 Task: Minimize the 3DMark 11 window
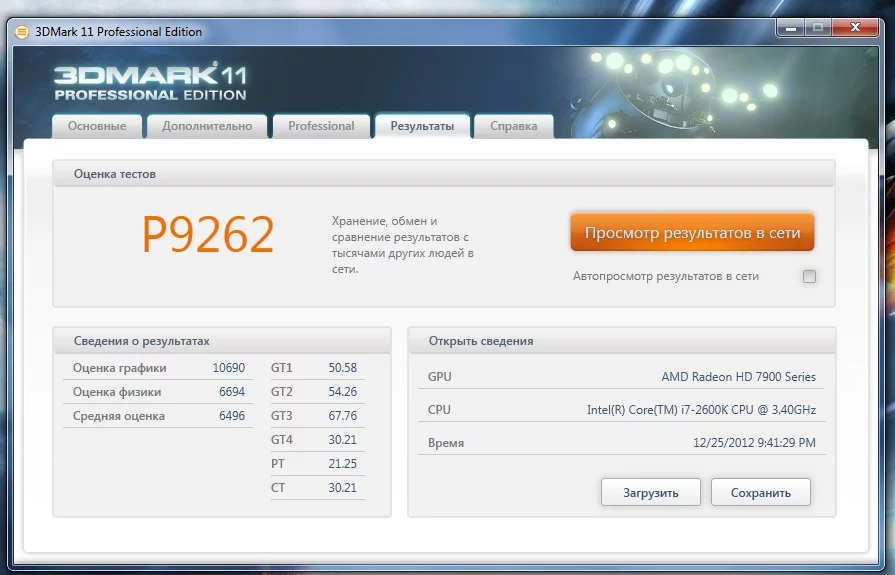(x=791, y=28)
